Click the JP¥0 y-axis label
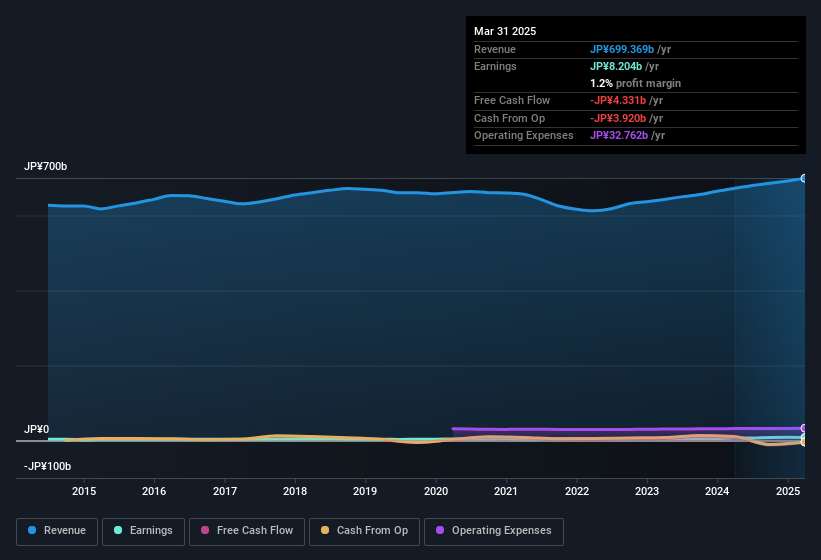821x560 pixels. point(37,429)
